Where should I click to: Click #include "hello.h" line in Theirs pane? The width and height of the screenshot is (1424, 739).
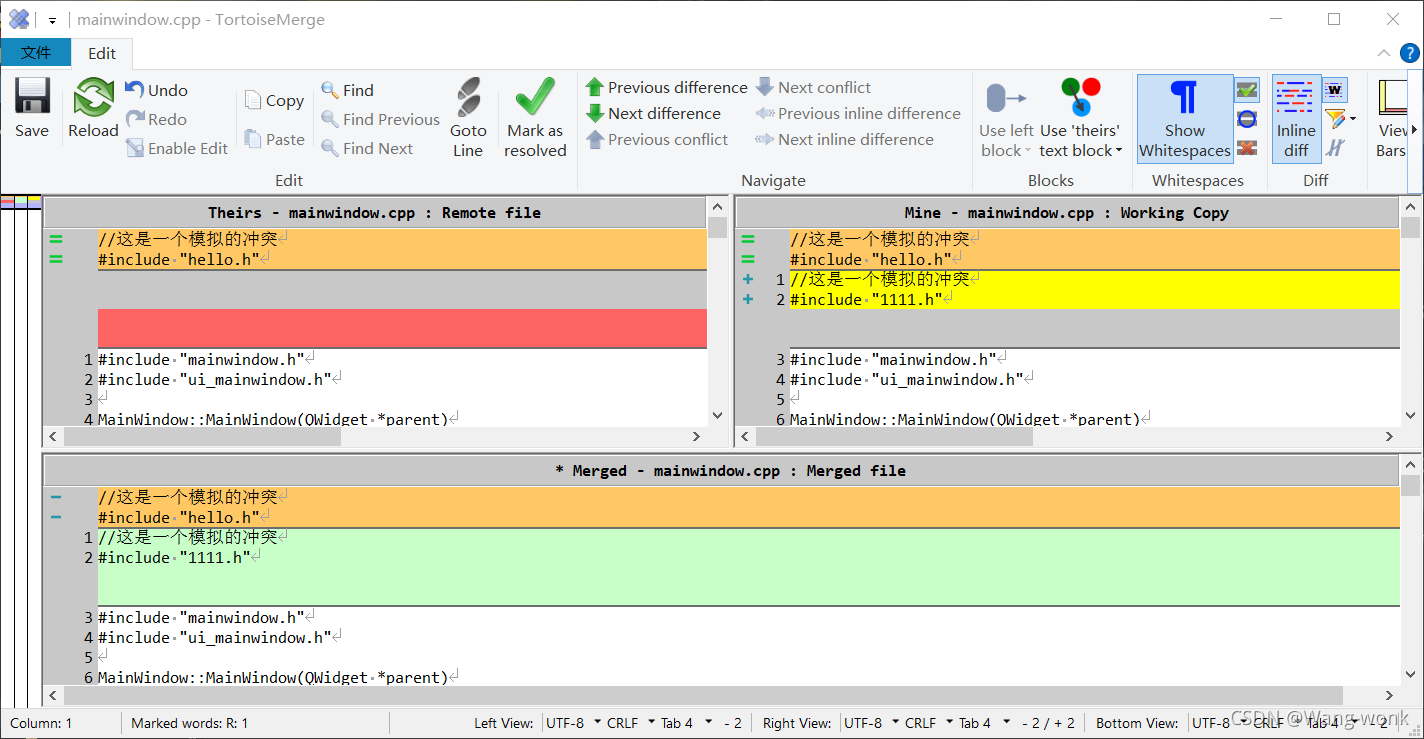point(402,259)
